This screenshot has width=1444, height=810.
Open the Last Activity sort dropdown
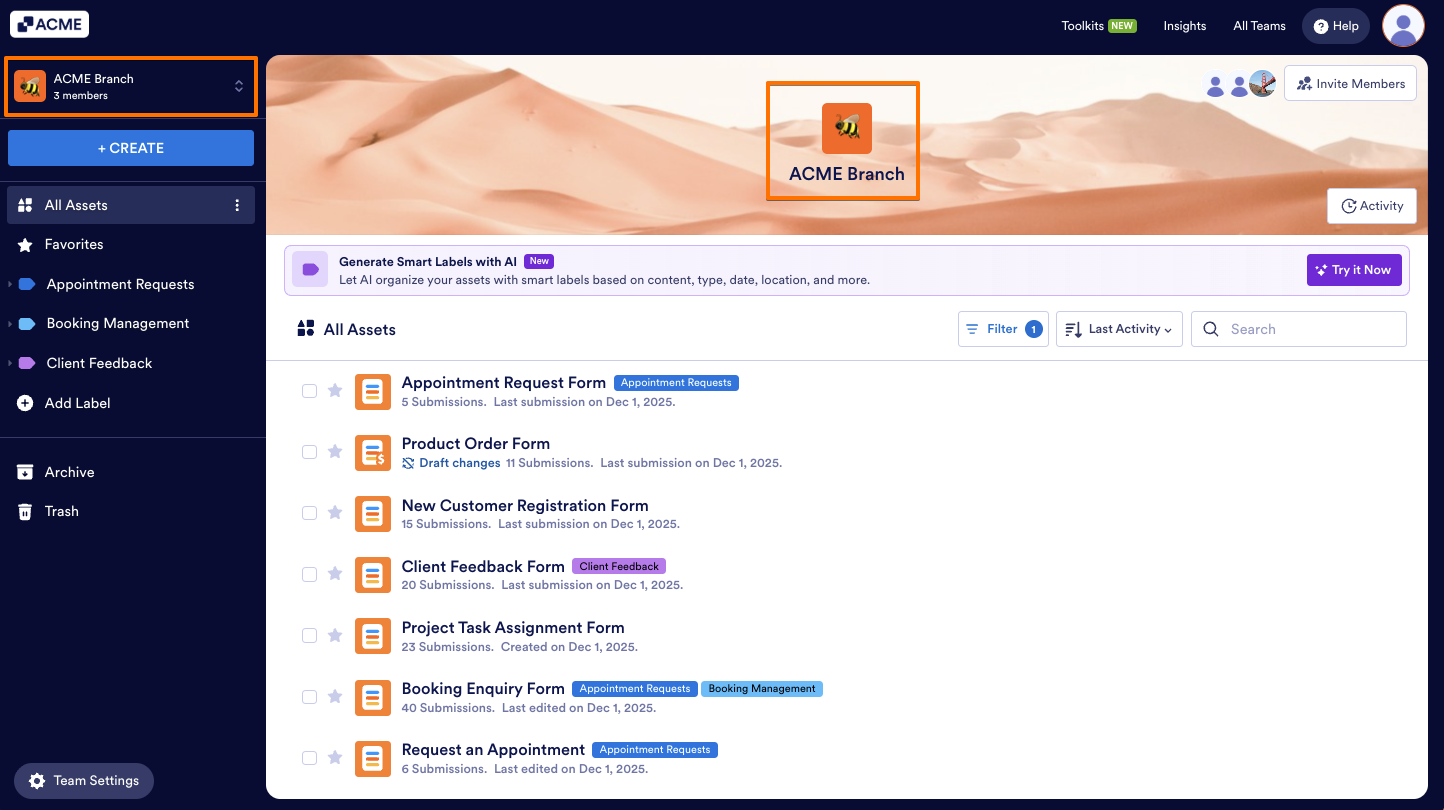pyautogui.click(x=1119, y=329)
